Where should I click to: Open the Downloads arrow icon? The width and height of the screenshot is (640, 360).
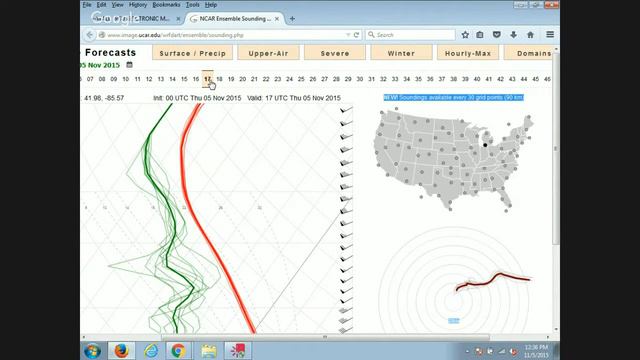pyautogui.click(x=513, y=35)
